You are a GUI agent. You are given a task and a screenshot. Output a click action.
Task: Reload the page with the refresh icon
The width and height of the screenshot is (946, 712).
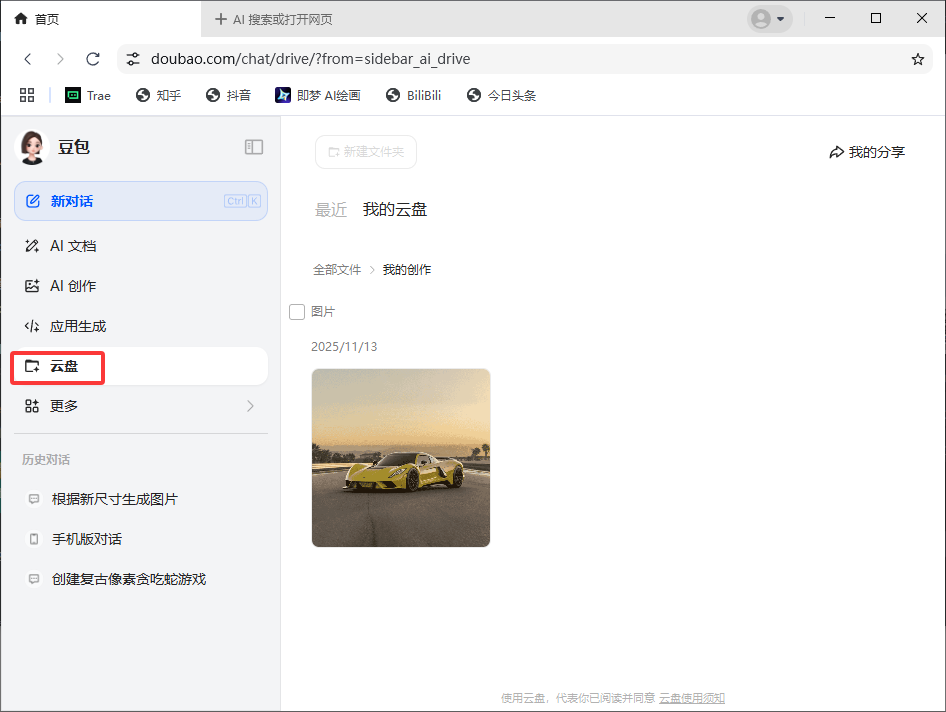[x=93, y=59]
